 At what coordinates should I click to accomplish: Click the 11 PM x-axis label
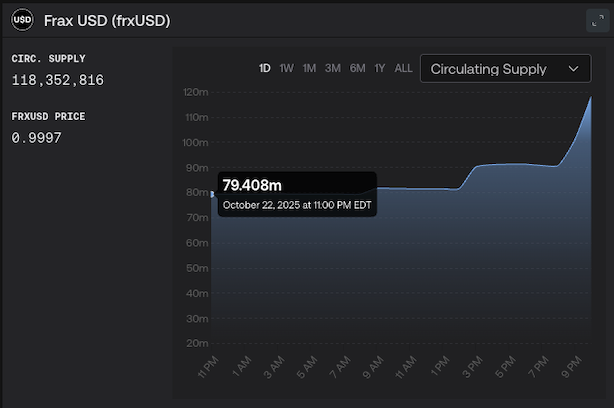pyautogui.click(x=208, y=367)
